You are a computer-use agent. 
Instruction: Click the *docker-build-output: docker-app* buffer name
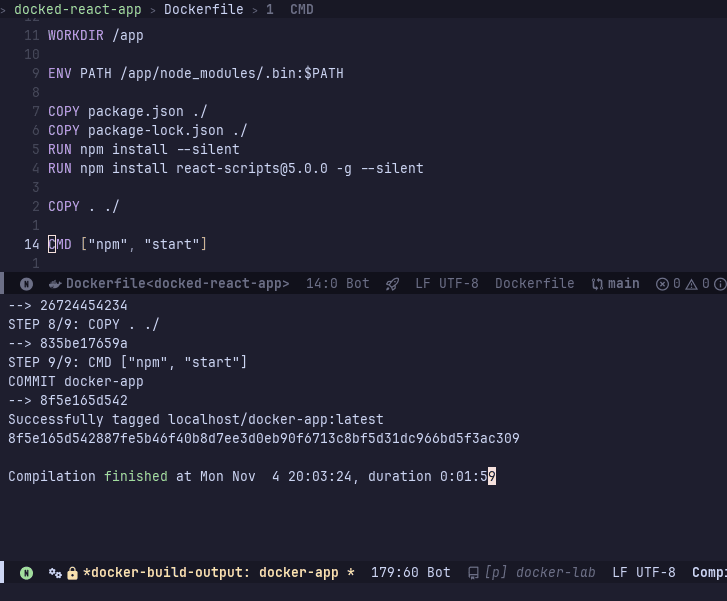(x=218, y=573)
